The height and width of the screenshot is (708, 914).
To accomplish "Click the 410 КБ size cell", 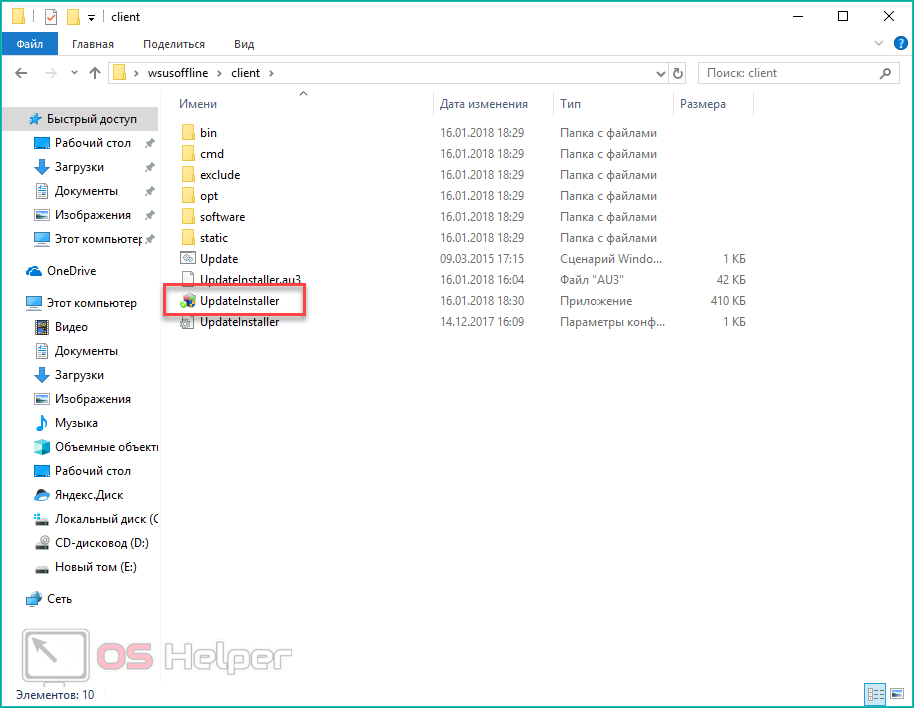I will (x=728, y=301).
